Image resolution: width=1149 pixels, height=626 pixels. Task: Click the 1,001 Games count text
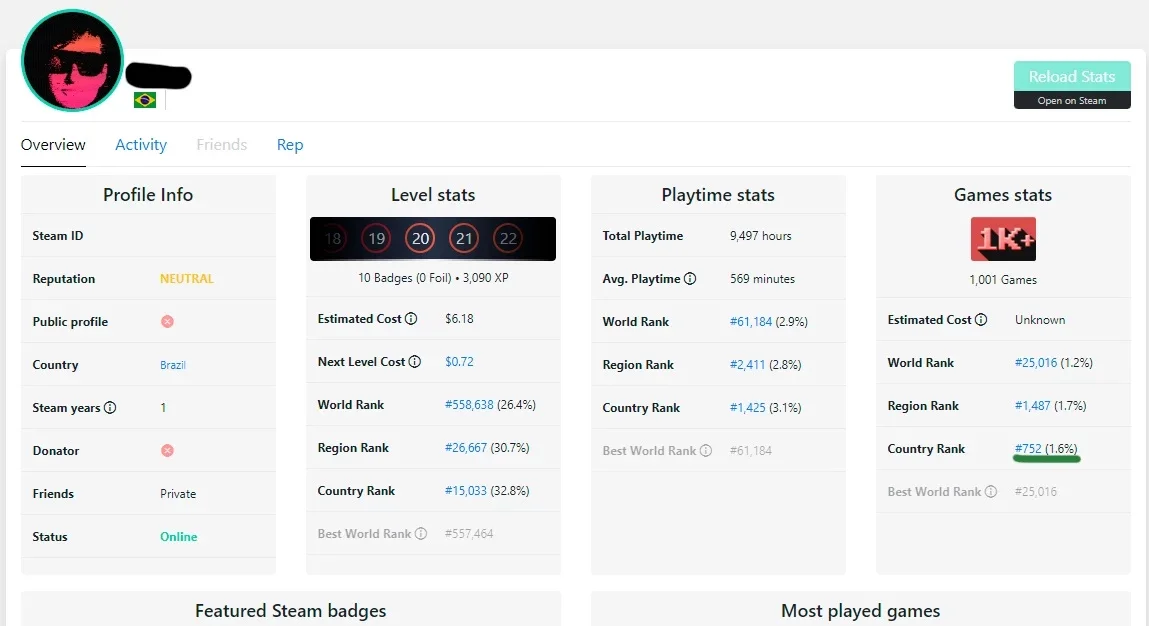tap(1003, 279)
